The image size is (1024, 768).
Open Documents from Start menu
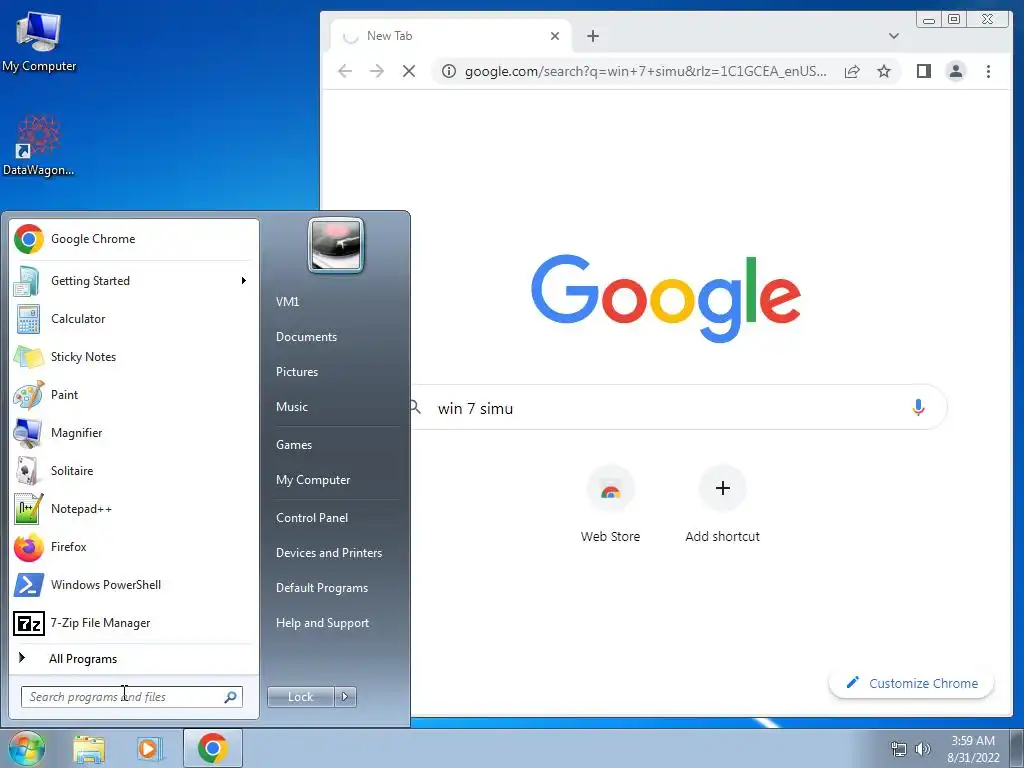pyautogui.click(x=306, y=337)
